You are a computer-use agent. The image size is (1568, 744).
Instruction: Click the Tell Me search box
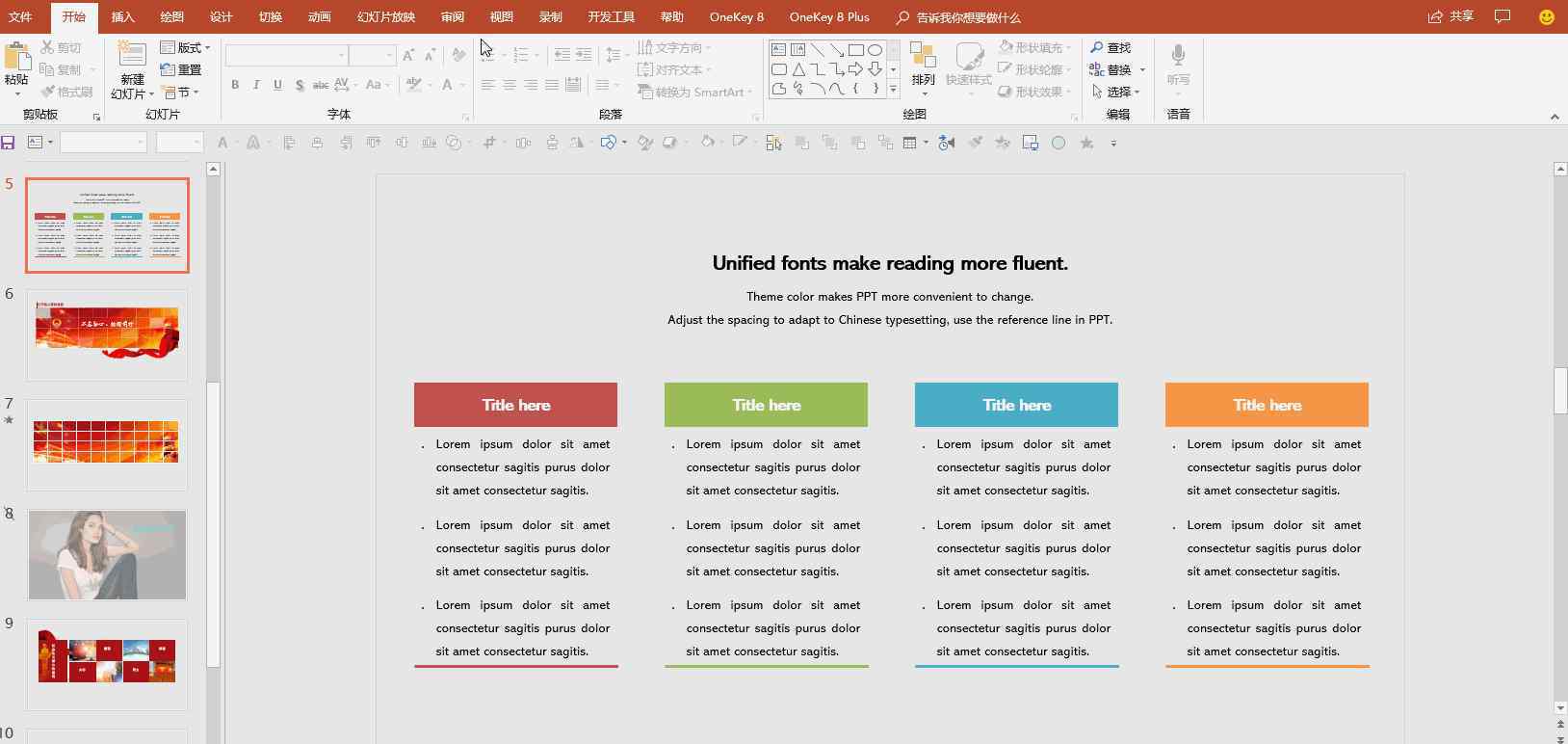pos(958,17)
